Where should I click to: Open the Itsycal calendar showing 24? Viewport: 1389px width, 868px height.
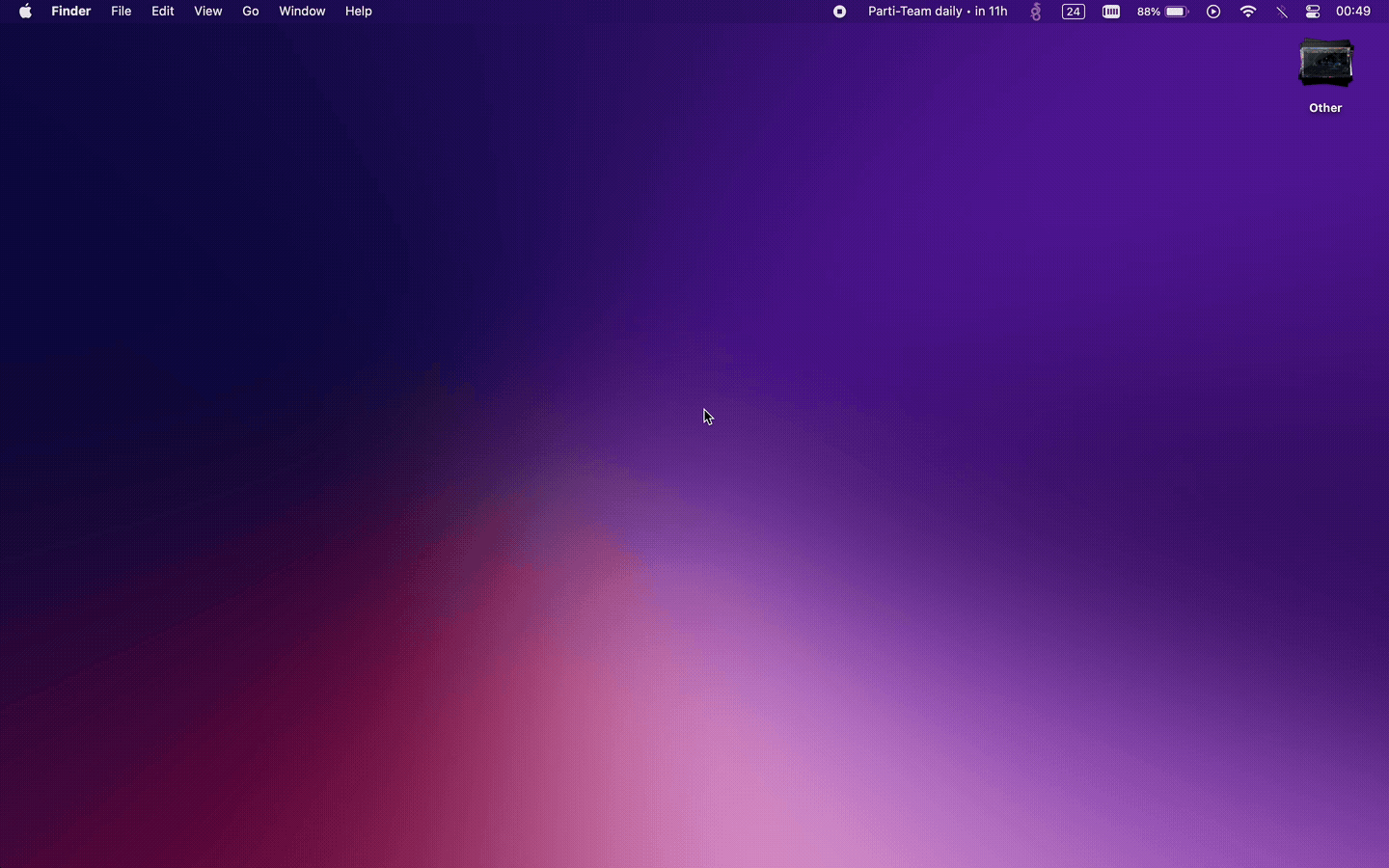[1073, 12]
